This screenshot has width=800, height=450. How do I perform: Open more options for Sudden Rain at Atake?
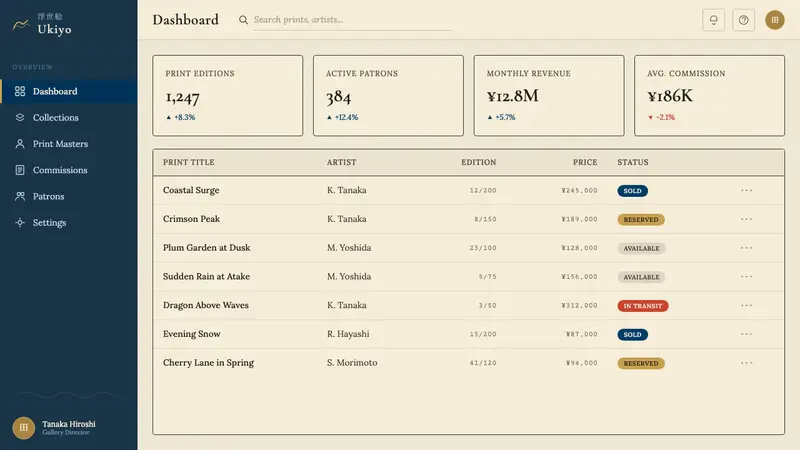[x=746, y=277]
